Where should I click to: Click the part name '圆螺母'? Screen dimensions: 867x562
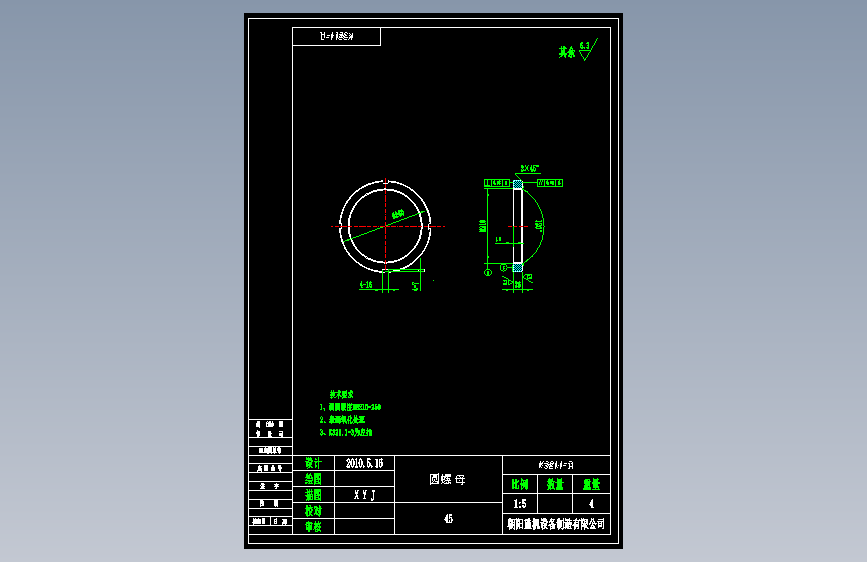(447, 479)
